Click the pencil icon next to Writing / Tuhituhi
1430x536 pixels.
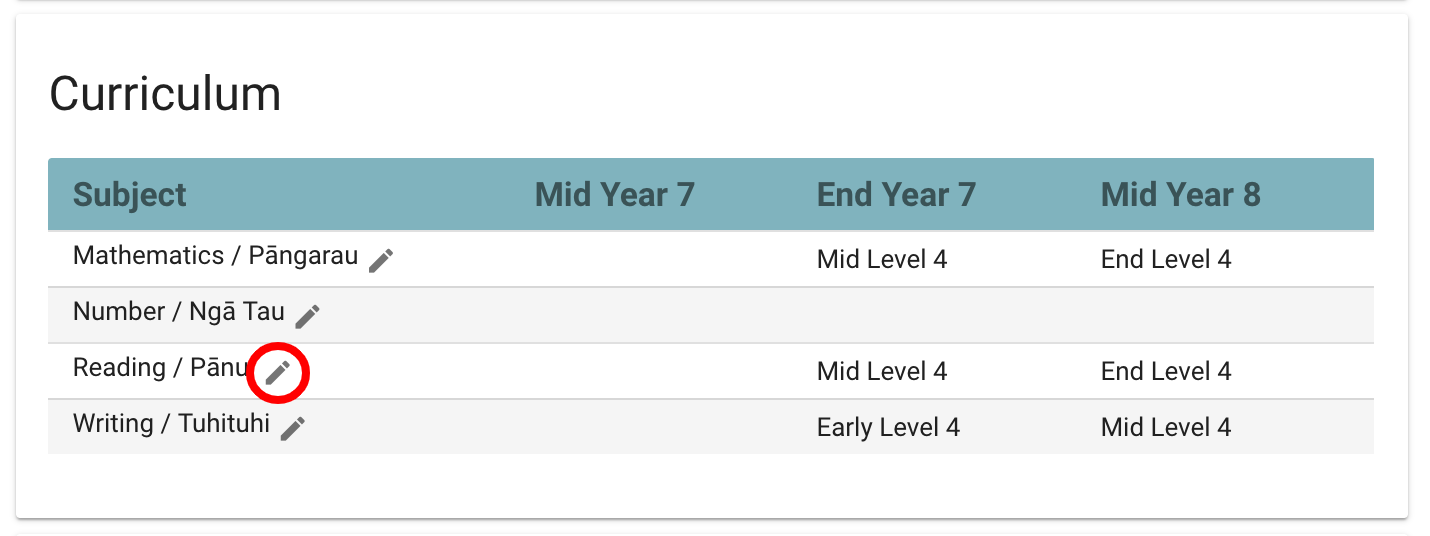point(292,428)
